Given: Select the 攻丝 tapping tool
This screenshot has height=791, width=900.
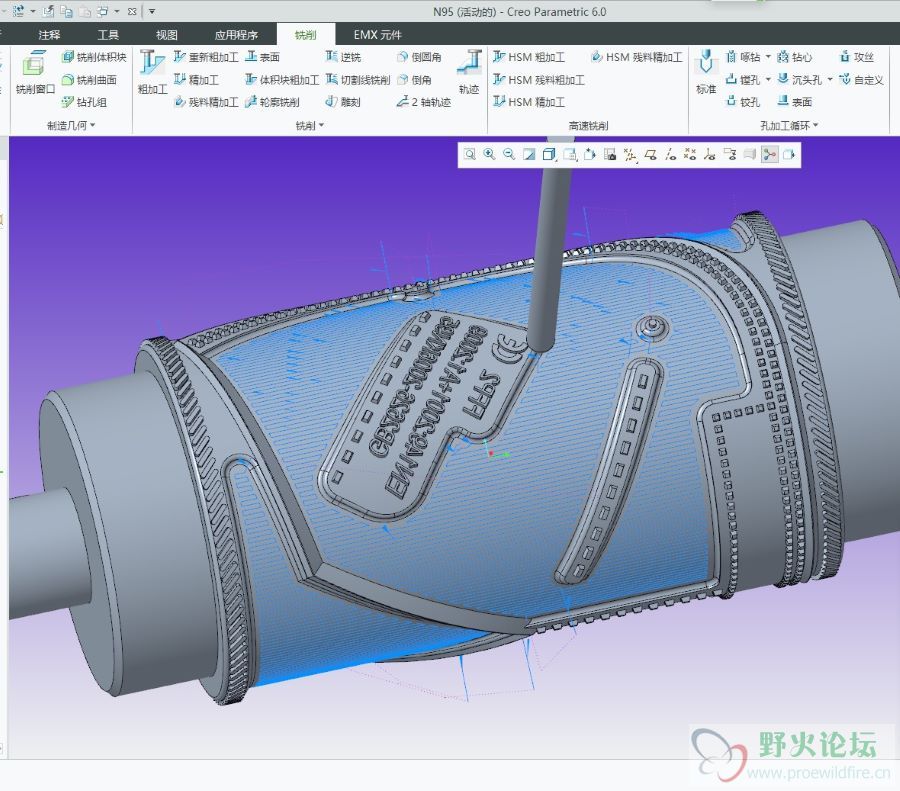Looking at the screenshot, I should click(x=856, y=57).
